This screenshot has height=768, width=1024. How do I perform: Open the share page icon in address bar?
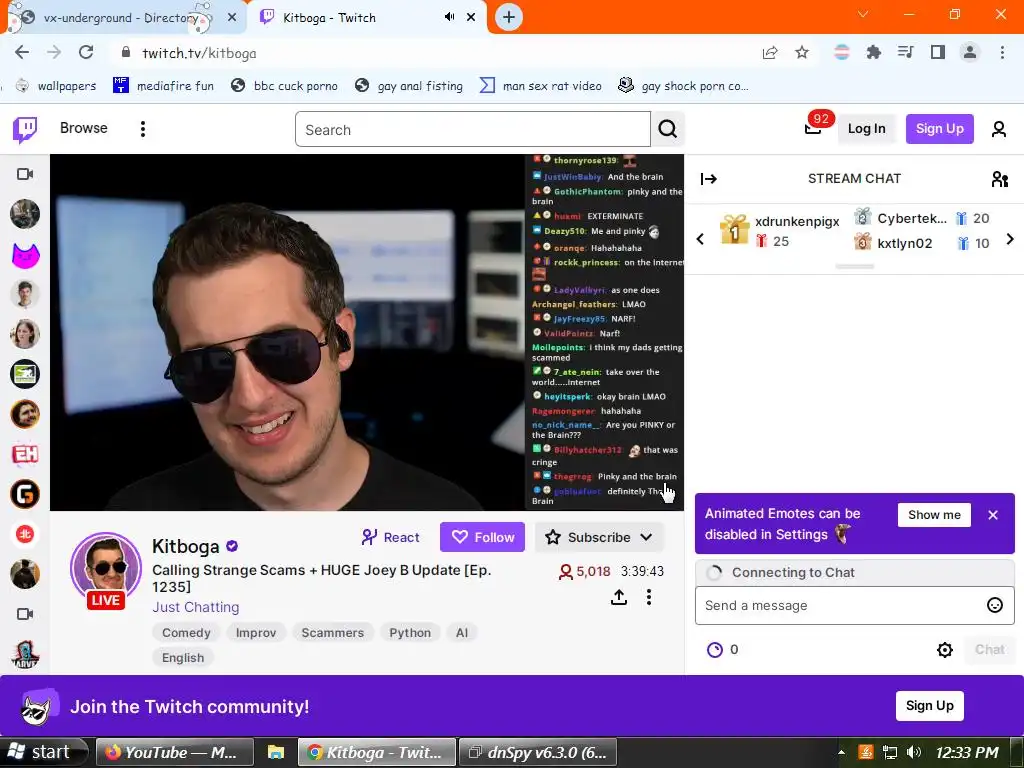point(770,52)
